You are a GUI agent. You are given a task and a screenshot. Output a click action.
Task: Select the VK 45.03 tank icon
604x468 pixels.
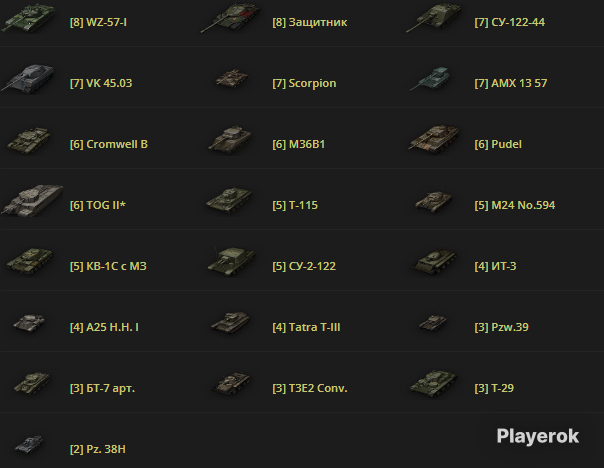(28, 79)
